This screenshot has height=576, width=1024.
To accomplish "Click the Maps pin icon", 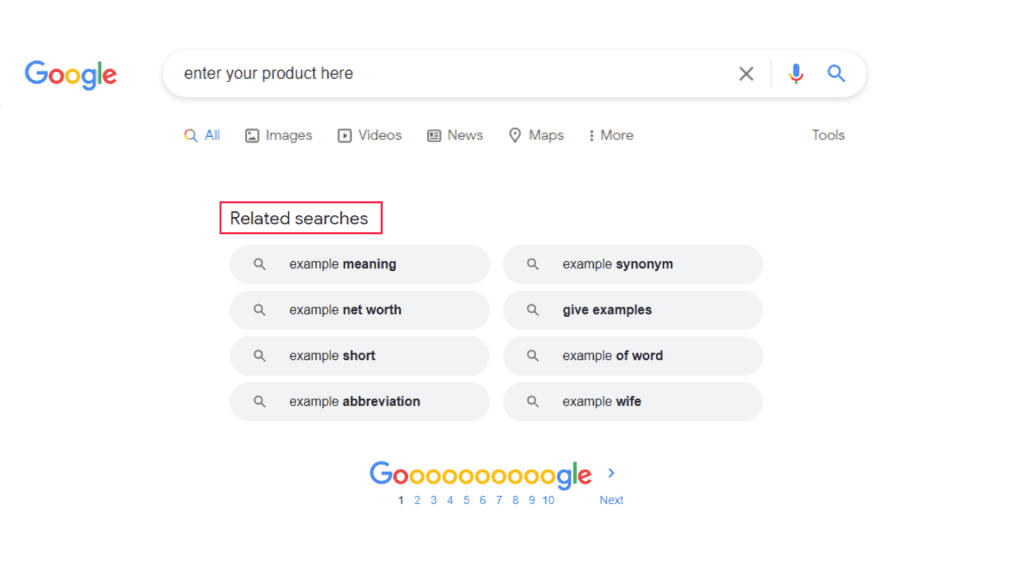I will (x=514, y=135).
